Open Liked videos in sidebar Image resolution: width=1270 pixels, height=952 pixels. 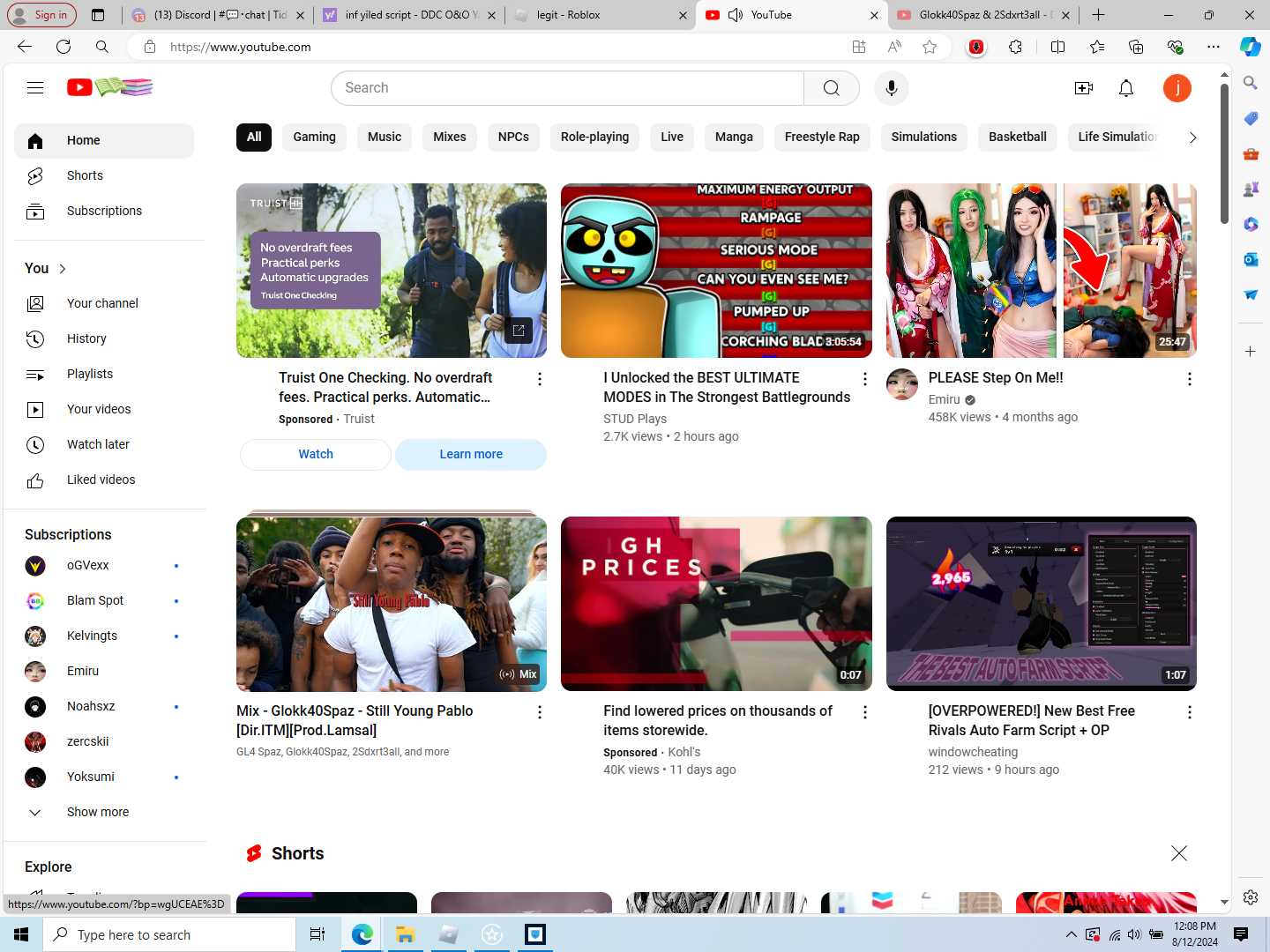104,480
